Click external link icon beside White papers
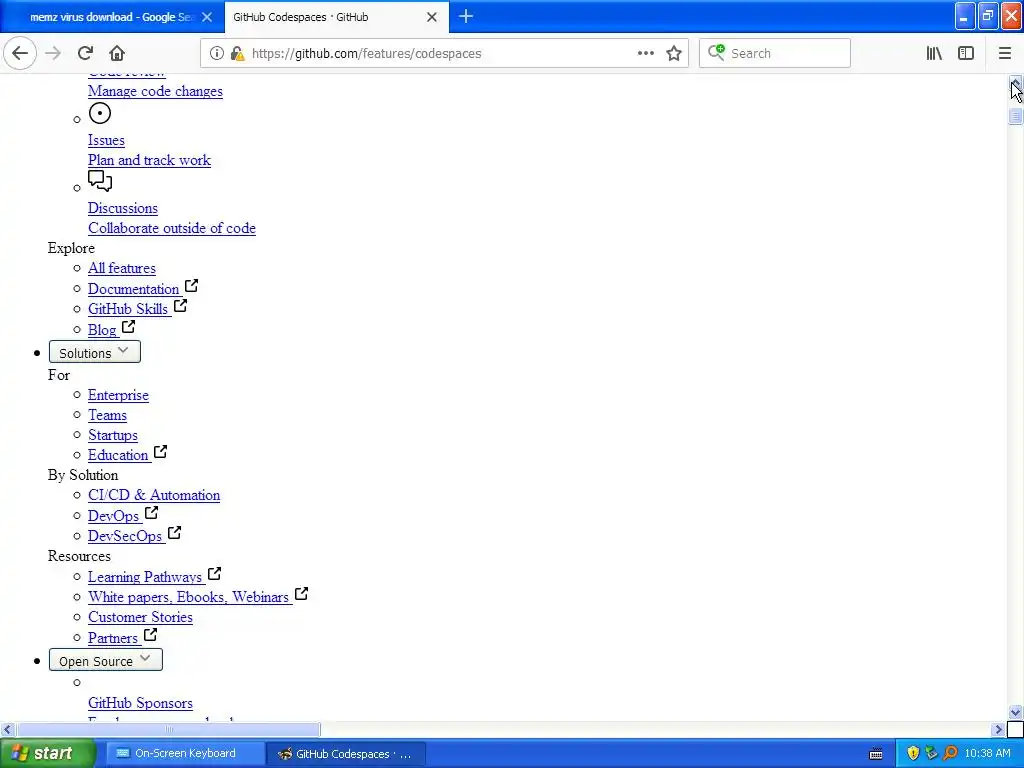 pyautogui.click(x=301, y=594)
